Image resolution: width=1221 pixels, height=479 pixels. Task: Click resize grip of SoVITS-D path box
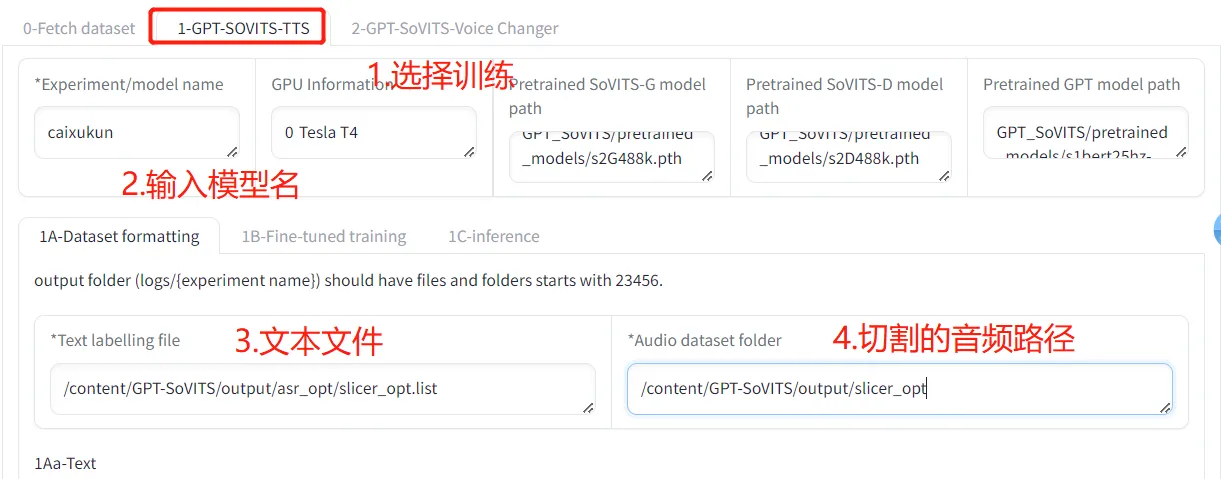[x=944, y=175]
